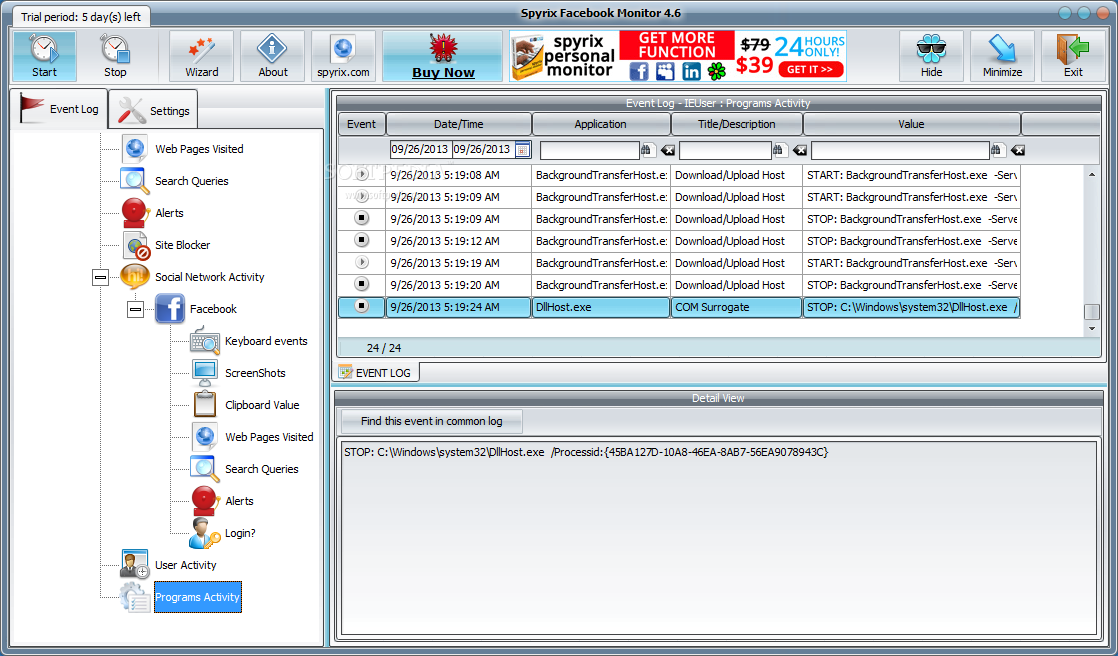Click the start date filter field

tap(420, 150)
